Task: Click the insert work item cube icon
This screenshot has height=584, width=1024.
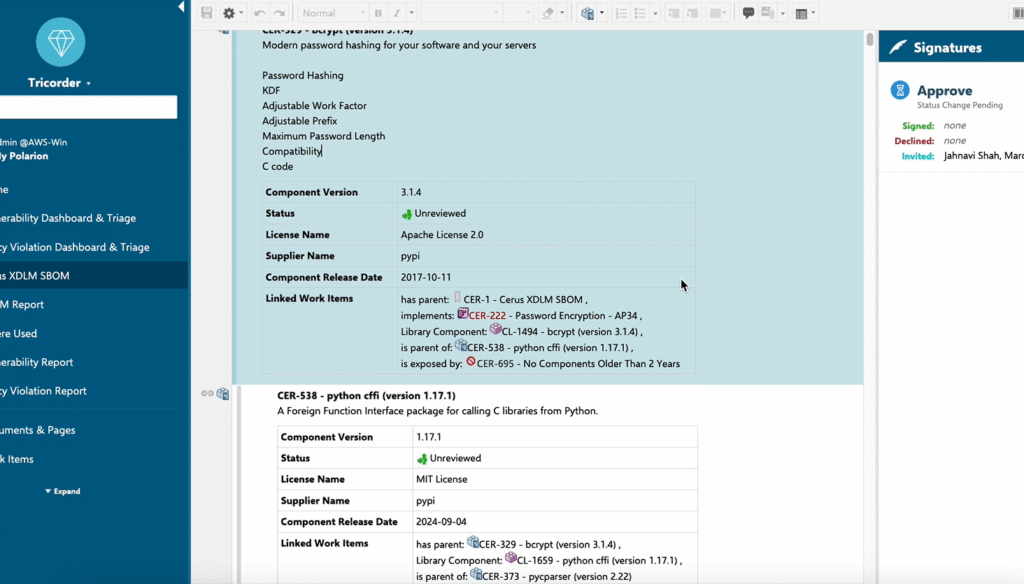Action: coord(588,13)
